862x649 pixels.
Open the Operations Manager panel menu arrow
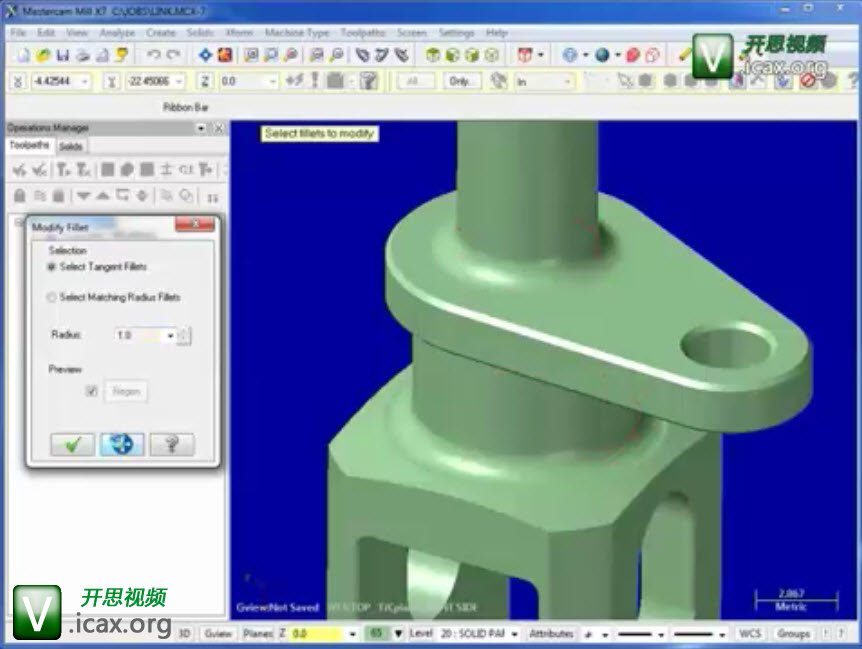point(201,128)
